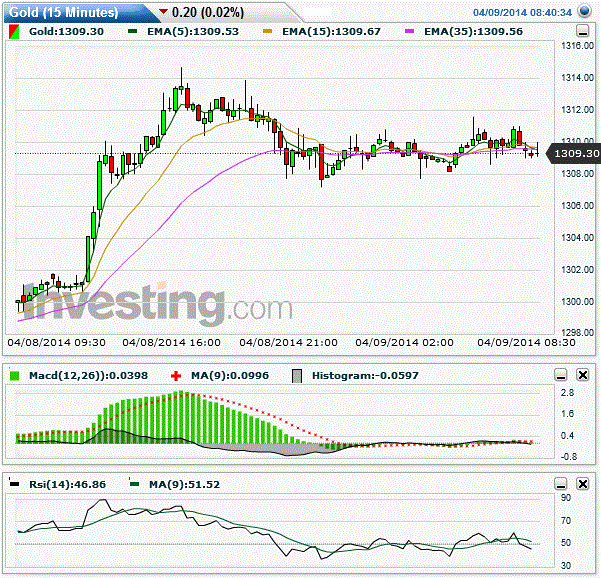Screen dimensions: 601x578
Task: Click the 04/09/2014 08:40:34 timestamp
Action: [522, 12]
